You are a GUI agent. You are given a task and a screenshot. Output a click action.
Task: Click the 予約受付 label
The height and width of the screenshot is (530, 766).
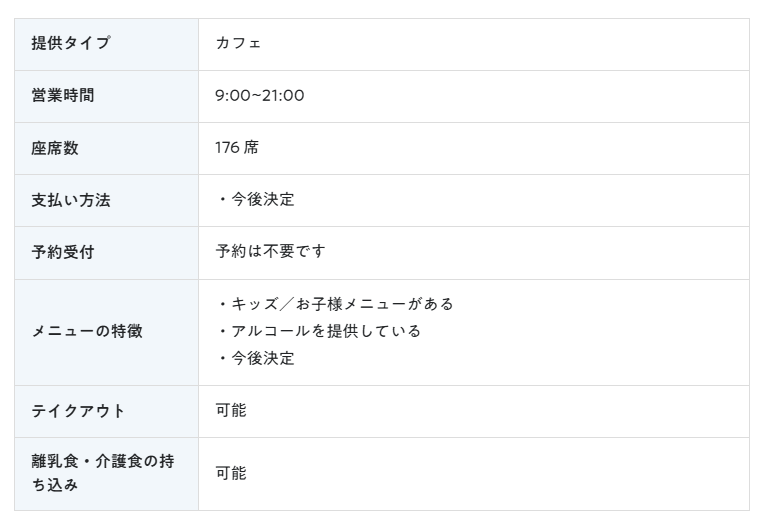pos(63,253)
